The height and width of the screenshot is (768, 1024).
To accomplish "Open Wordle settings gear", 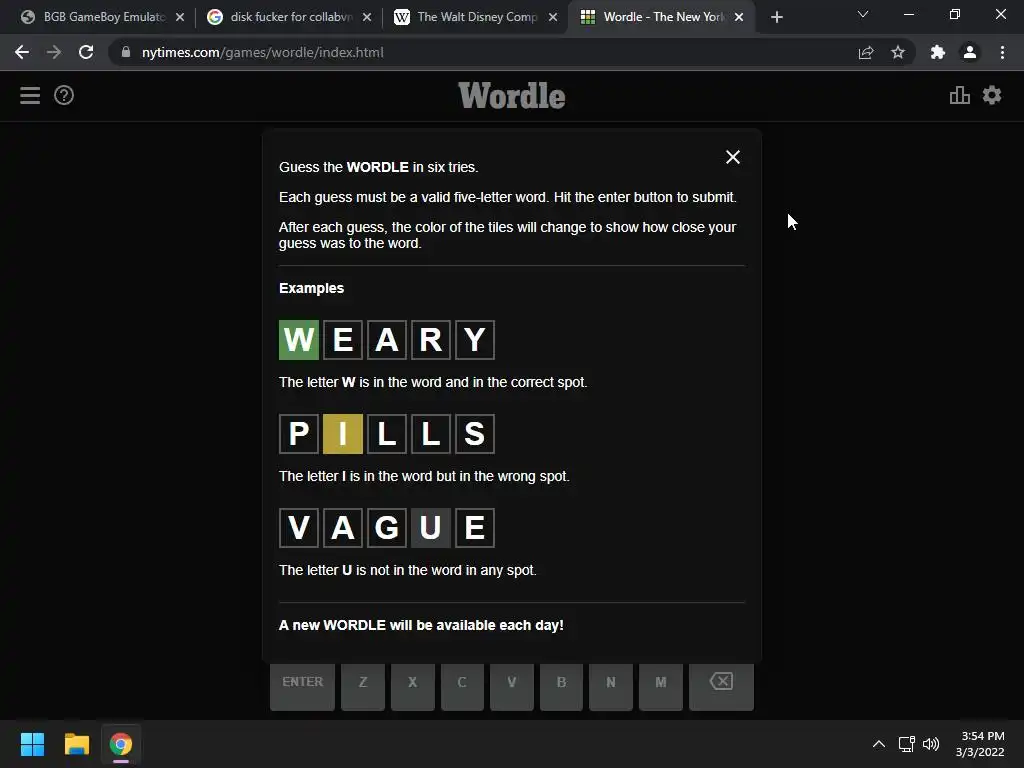I will pos(992,95).
